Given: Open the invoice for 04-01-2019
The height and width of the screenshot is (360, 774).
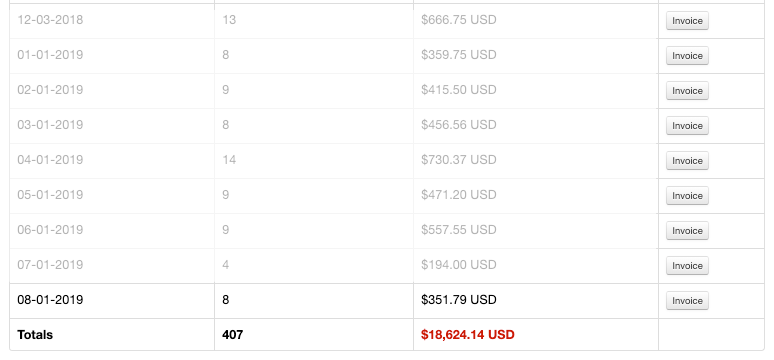Looking at the screenshot, I should 687,161.
